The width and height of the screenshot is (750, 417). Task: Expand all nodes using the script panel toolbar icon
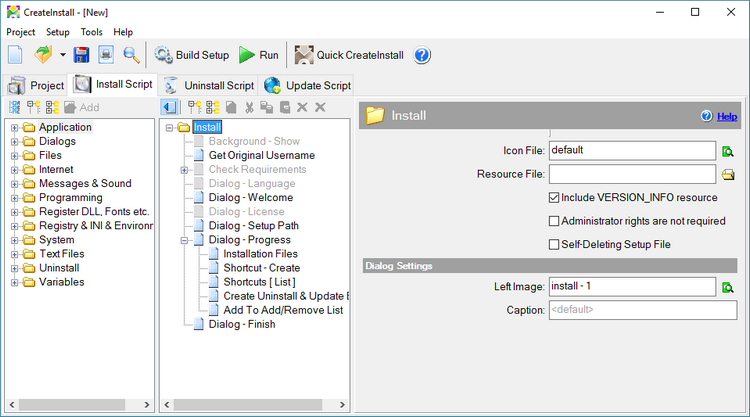(195, 107)
